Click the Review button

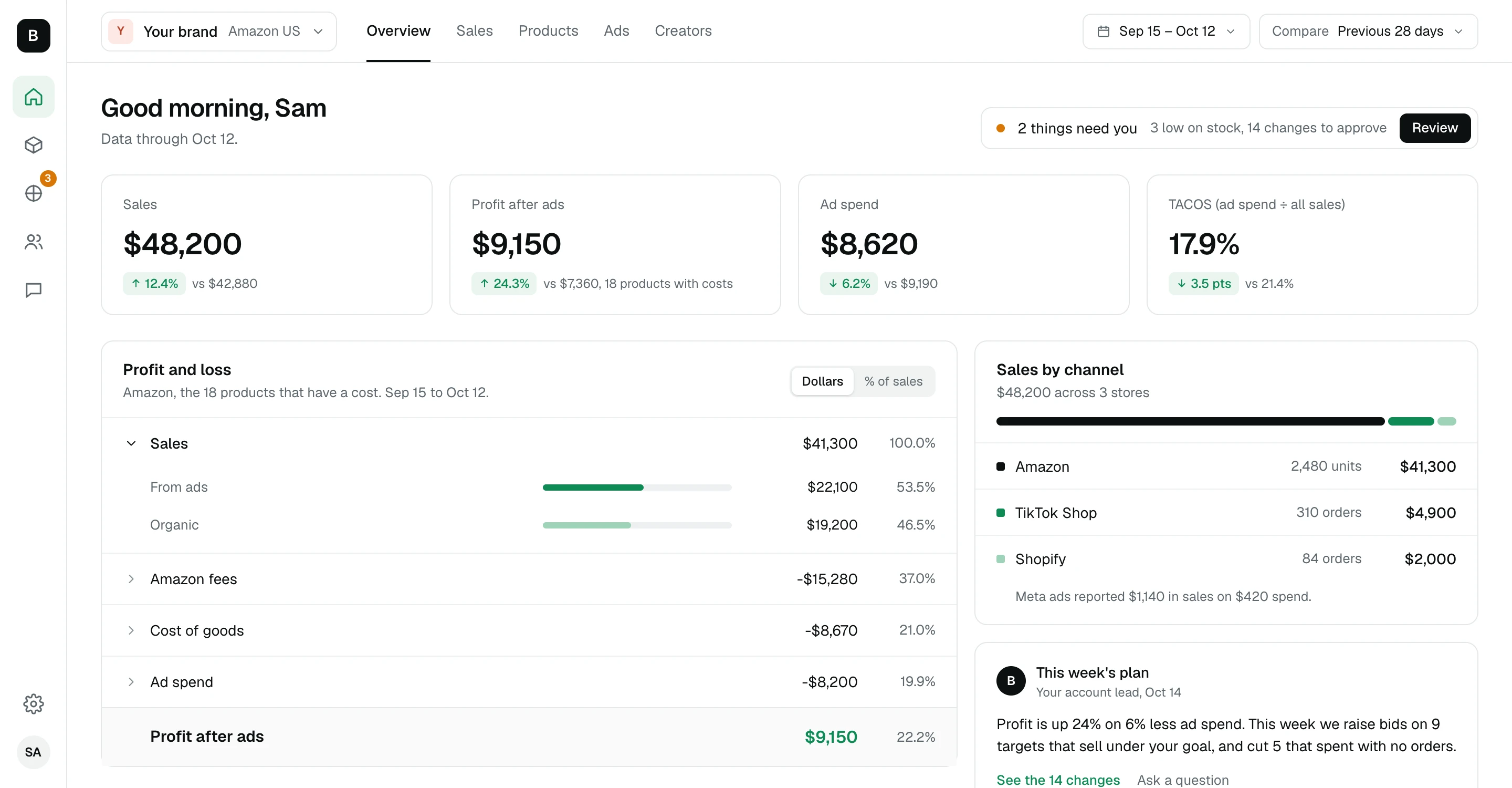click(1434, 128)
